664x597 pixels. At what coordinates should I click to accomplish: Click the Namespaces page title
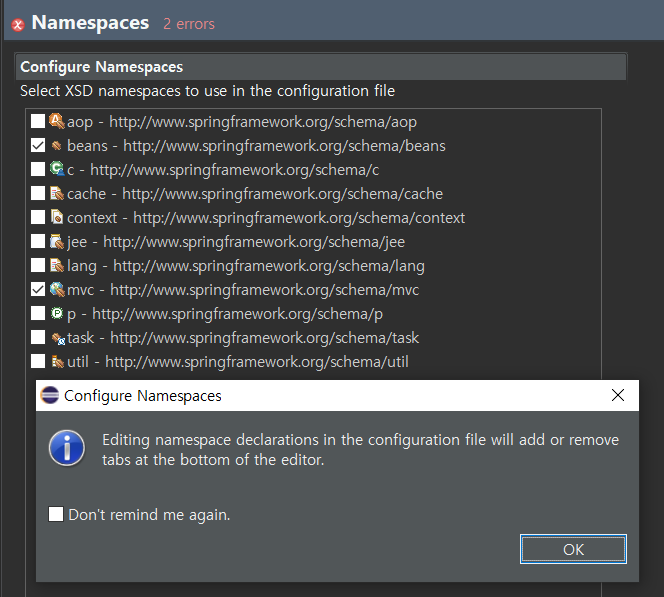[x=90, y=23]
